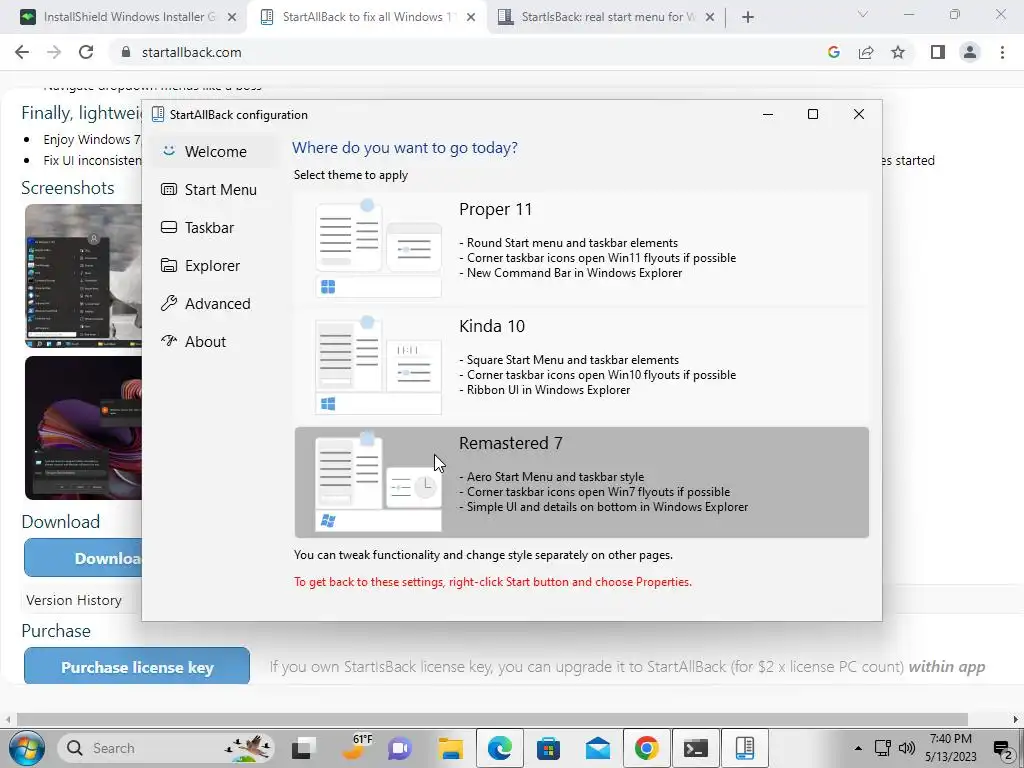
Task: Open network status tray icon
Action: pos(882,748)
